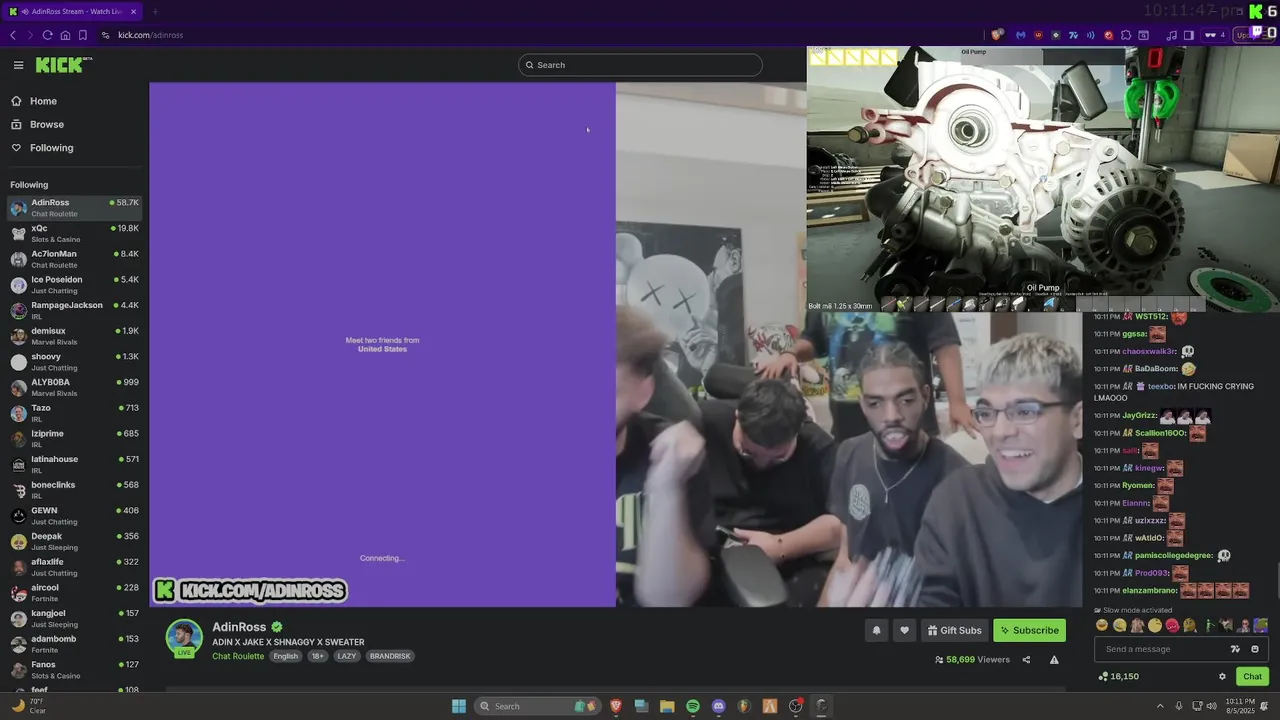Click the share stream icon
This screenshot has width=1280, height=720.
(x=1026, y=660)
